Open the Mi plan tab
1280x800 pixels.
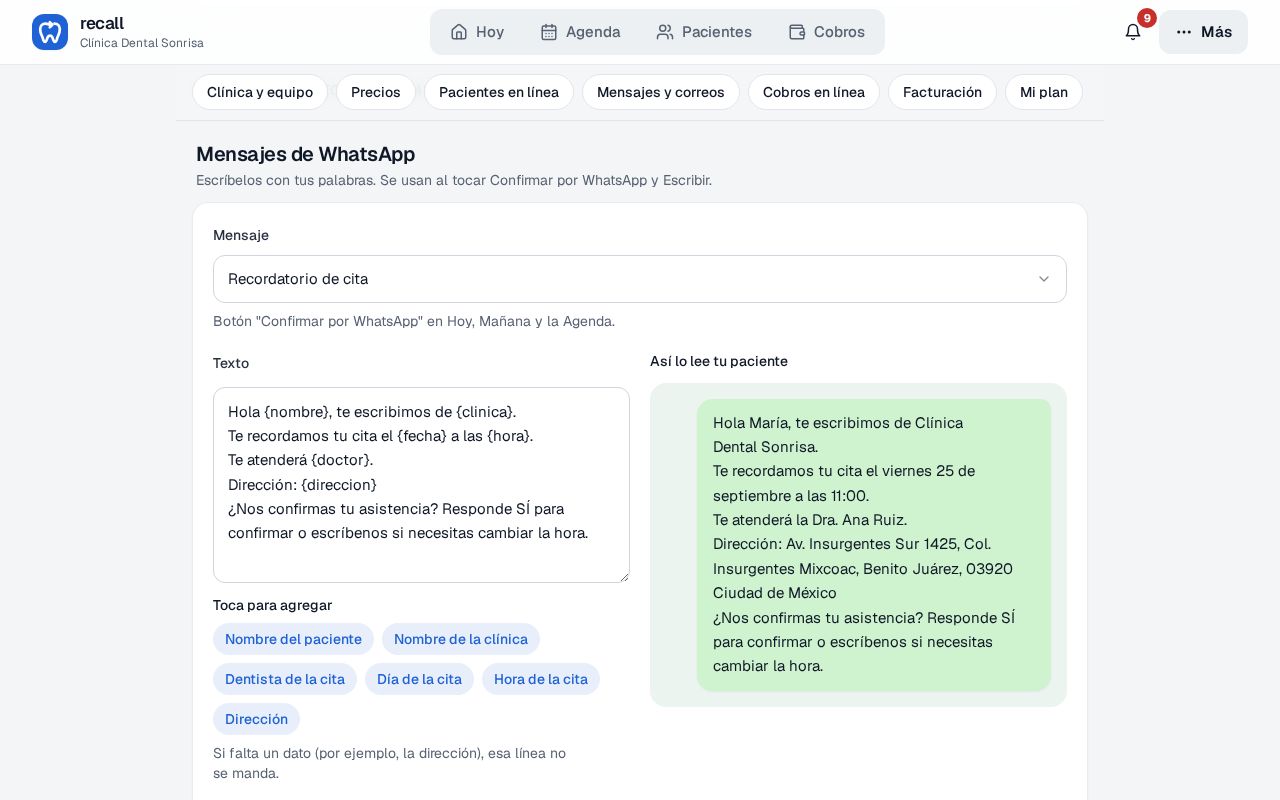(1044, 92)
